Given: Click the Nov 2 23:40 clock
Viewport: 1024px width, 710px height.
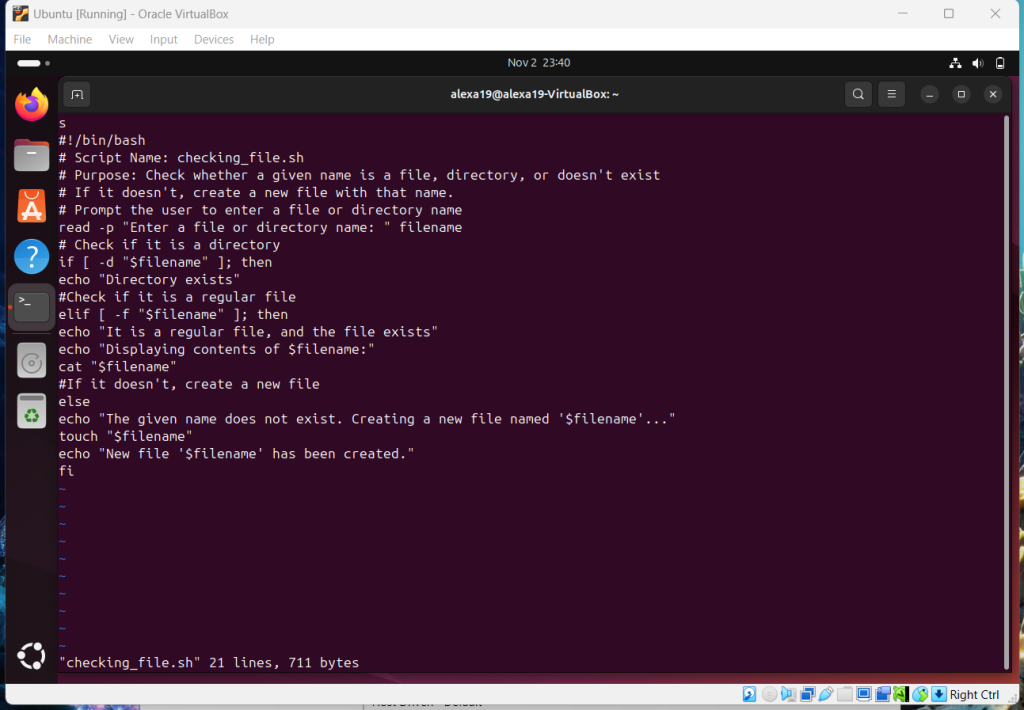Looking at the screenshot, I should 538,63.
